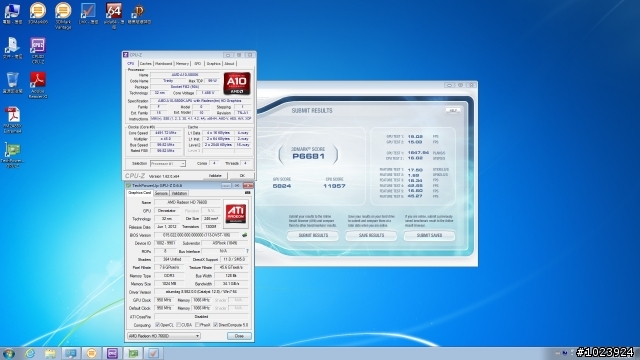Viewport: 640px width, 360px height.
Task: Open the 3DMark06 desktop shortcut
Action: [38, 13]
